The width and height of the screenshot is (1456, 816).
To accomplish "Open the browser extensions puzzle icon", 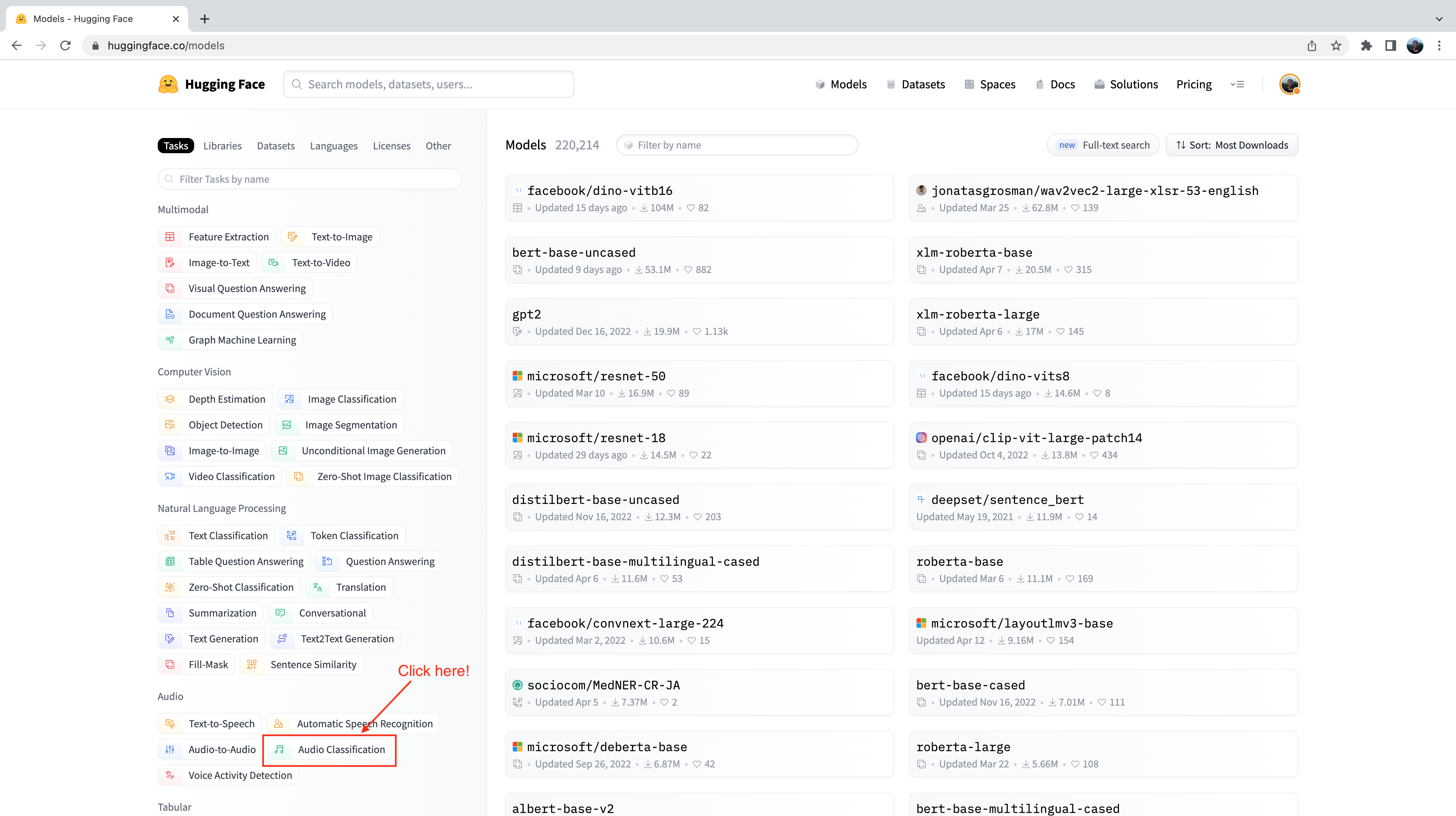I will (1367, 46).
